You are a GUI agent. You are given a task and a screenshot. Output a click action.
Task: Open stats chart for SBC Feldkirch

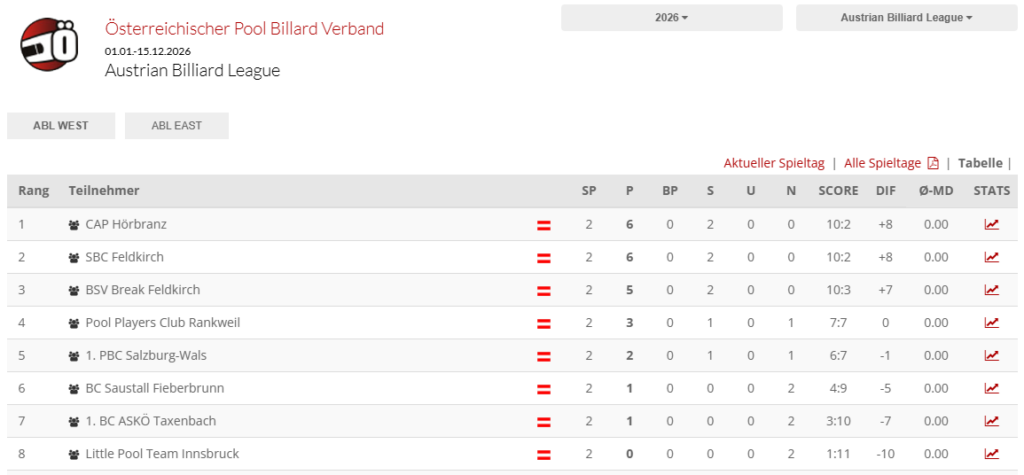tap(991, 257)
